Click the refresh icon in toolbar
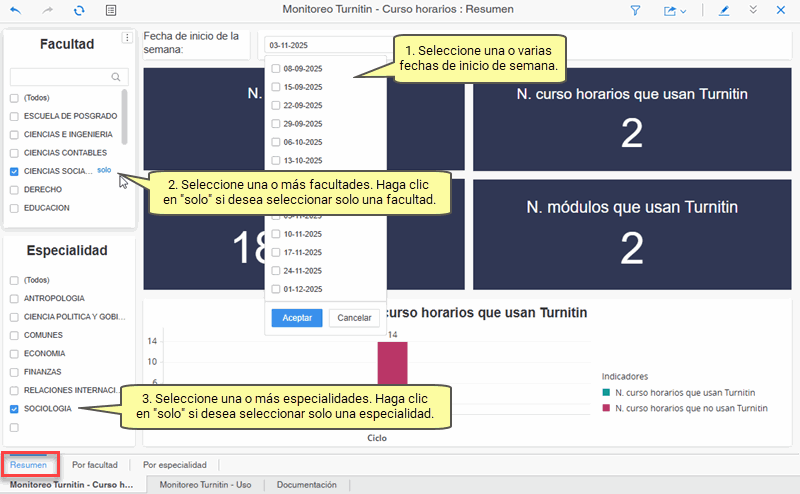This screenshot has height=494, width=800. [x=79, y=10]
